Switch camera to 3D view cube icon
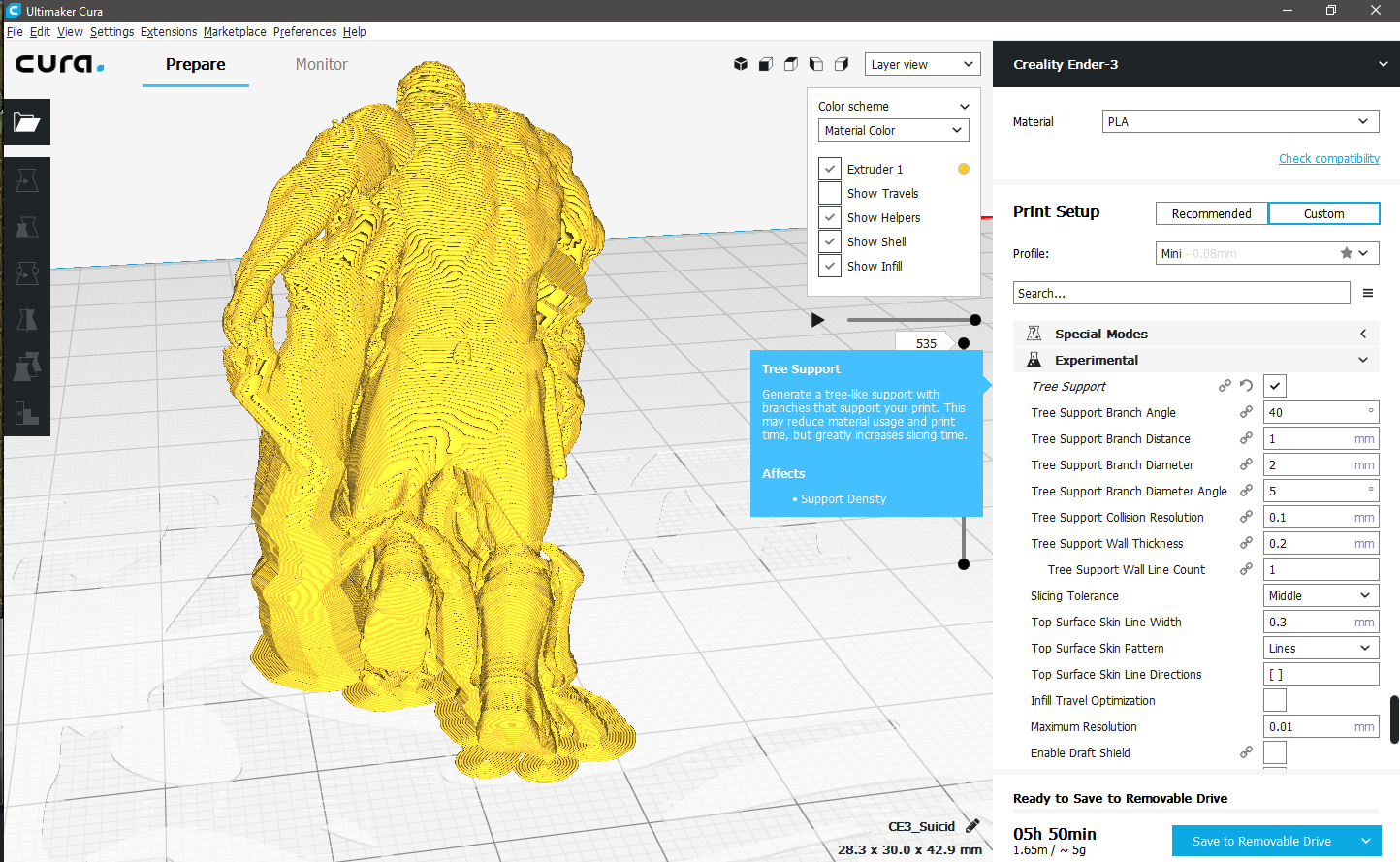The image size is (1400, 862). pyautogui.click(x=741, y=64)
